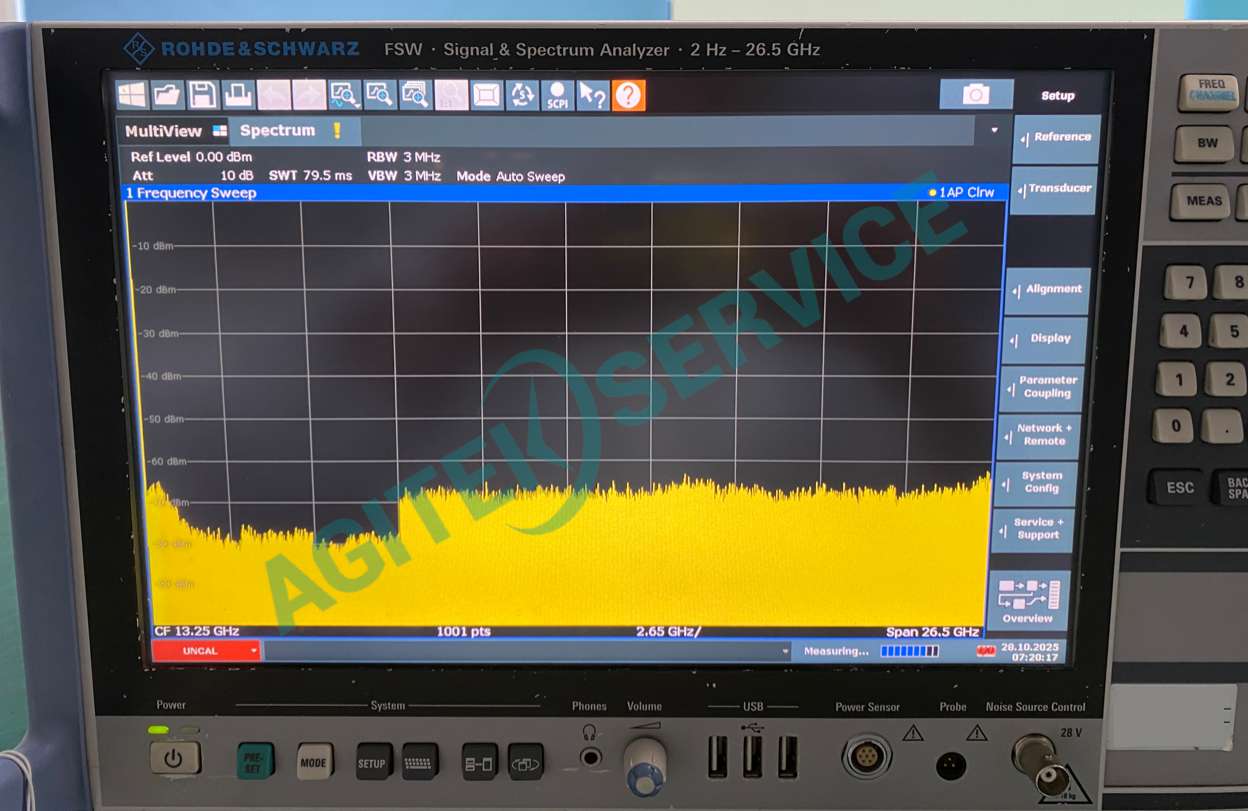The width and height of the screenshot is (1248, 811).
Task: Click the CF 13.25 GHz footer label
Action: coord(197,632)
